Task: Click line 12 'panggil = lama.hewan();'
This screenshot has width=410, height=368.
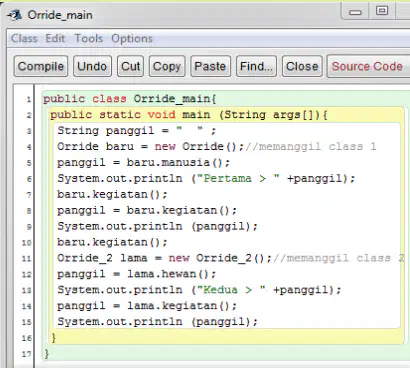Action: click(x=137, y=274)
